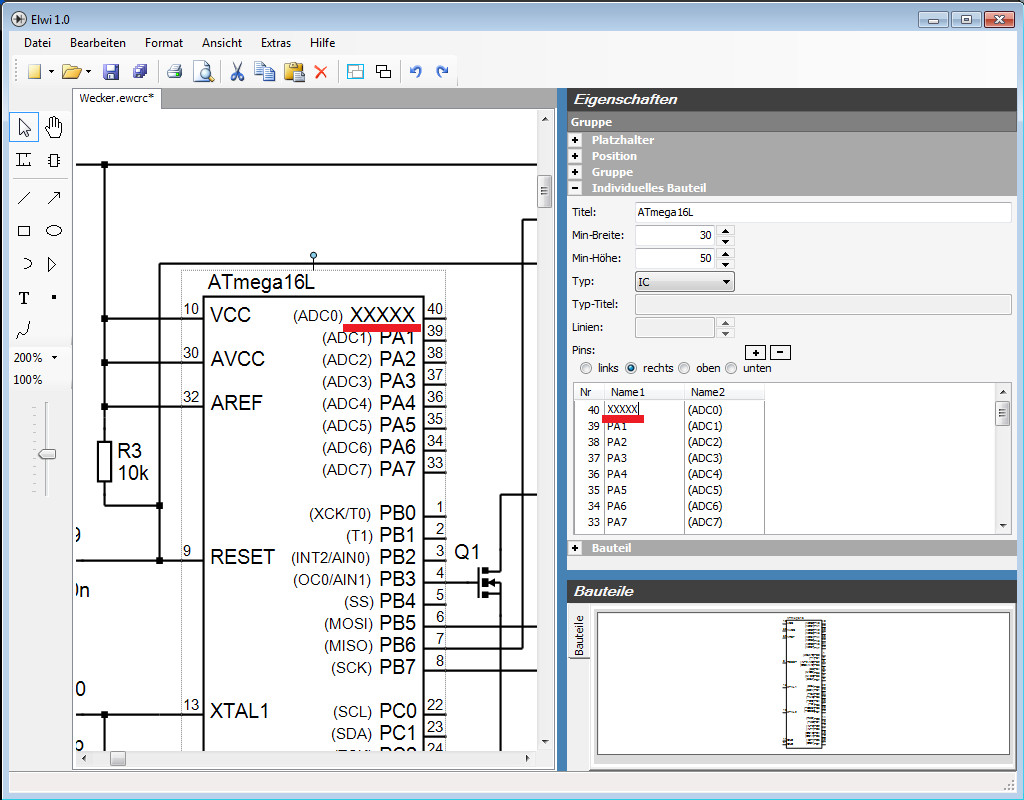Save the file with the floppy disk icon
This screenshot has width=1024, height=800.
[x=111, y=72]
